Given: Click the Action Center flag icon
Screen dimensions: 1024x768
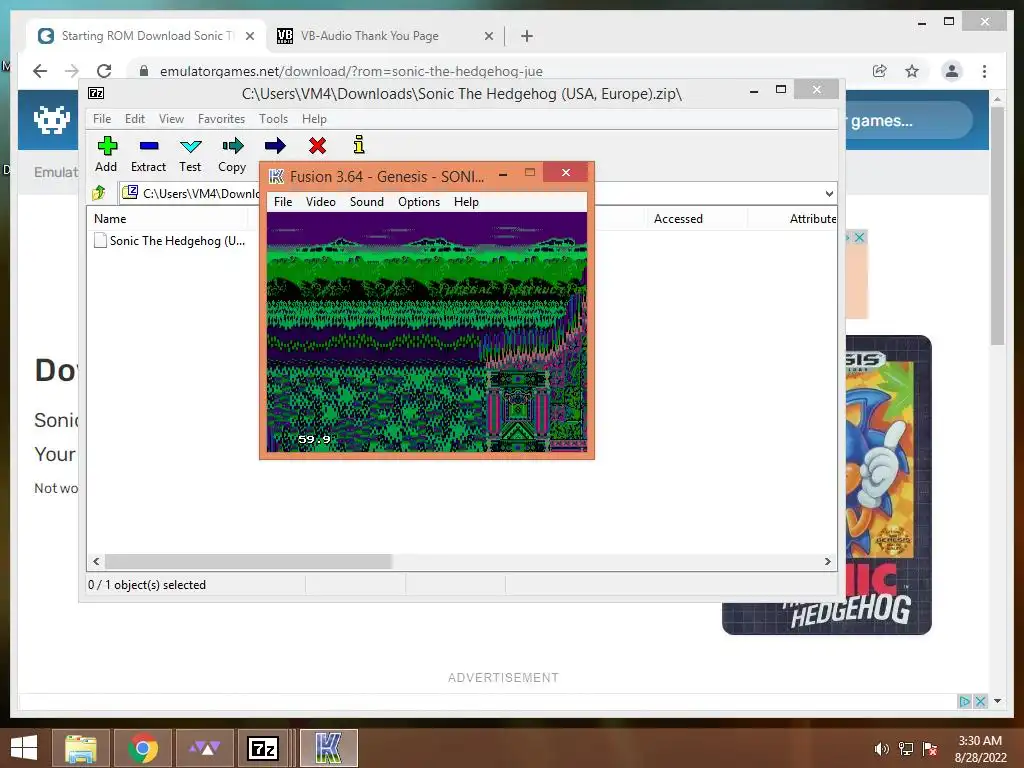Looking at the screenshot, I should click(x=930, y=749).
